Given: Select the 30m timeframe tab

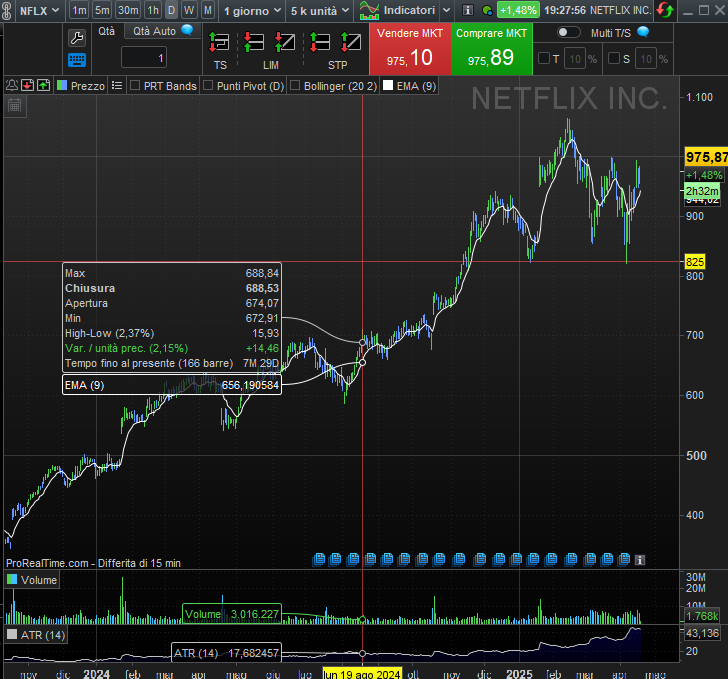Looking at the screenshot, I should [128, 10].
